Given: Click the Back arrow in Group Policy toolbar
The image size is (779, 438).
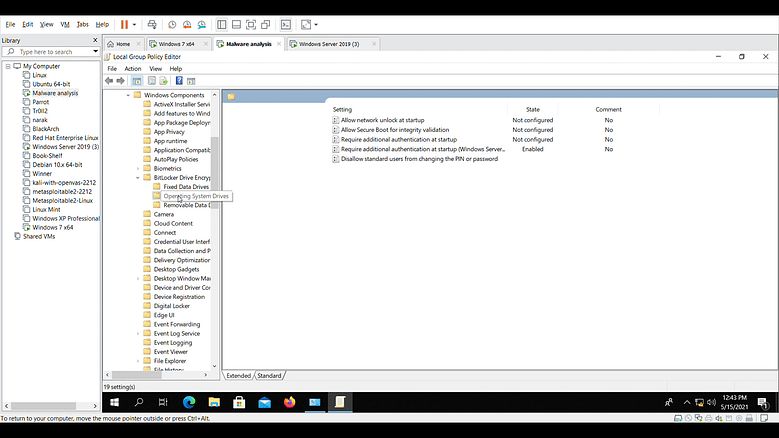Looking at the screenshot, I should click(x=109, y=81).
